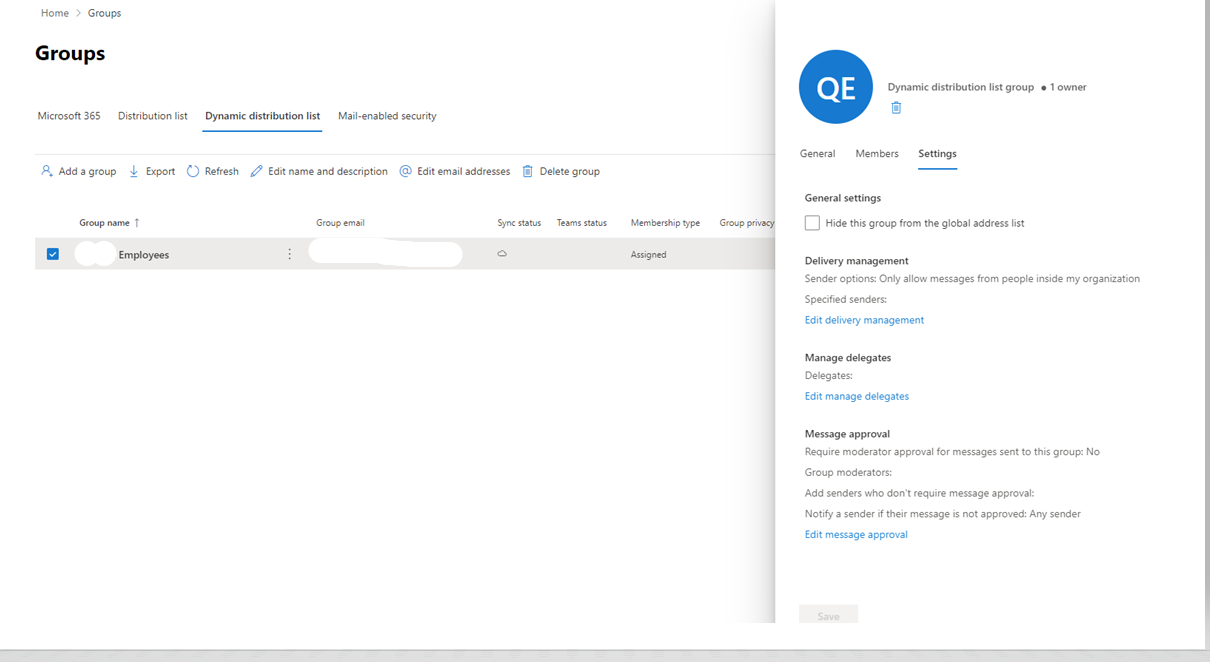Image resolution: width=1210 pixels, height=662 pixels.
Task: Click the Refresh label in toolbar
Action: pyautogui.click(x=221, y=171)
